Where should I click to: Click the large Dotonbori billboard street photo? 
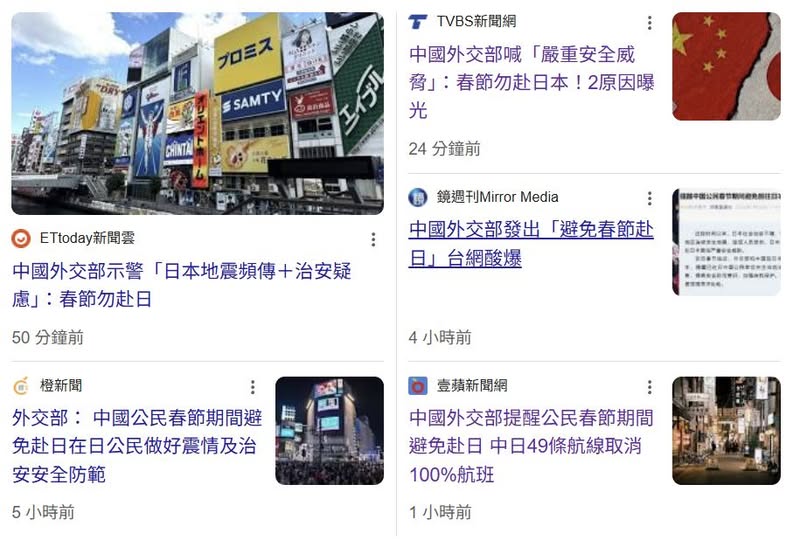point(198,113)
